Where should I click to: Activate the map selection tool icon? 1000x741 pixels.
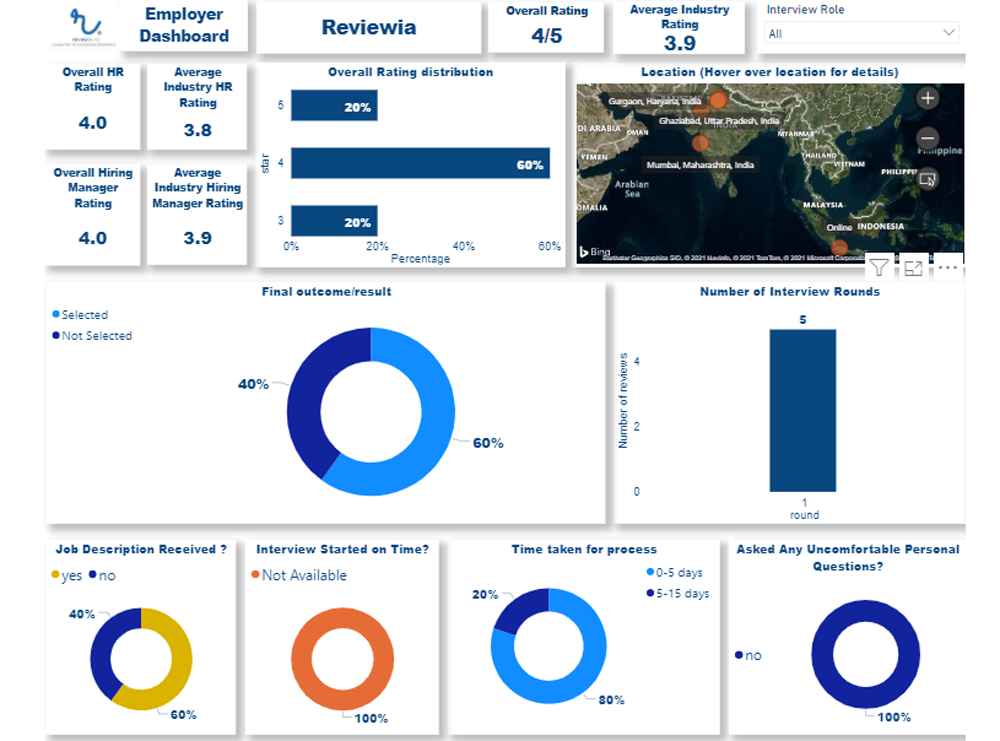pyautogui.click(x=927, y=179)
